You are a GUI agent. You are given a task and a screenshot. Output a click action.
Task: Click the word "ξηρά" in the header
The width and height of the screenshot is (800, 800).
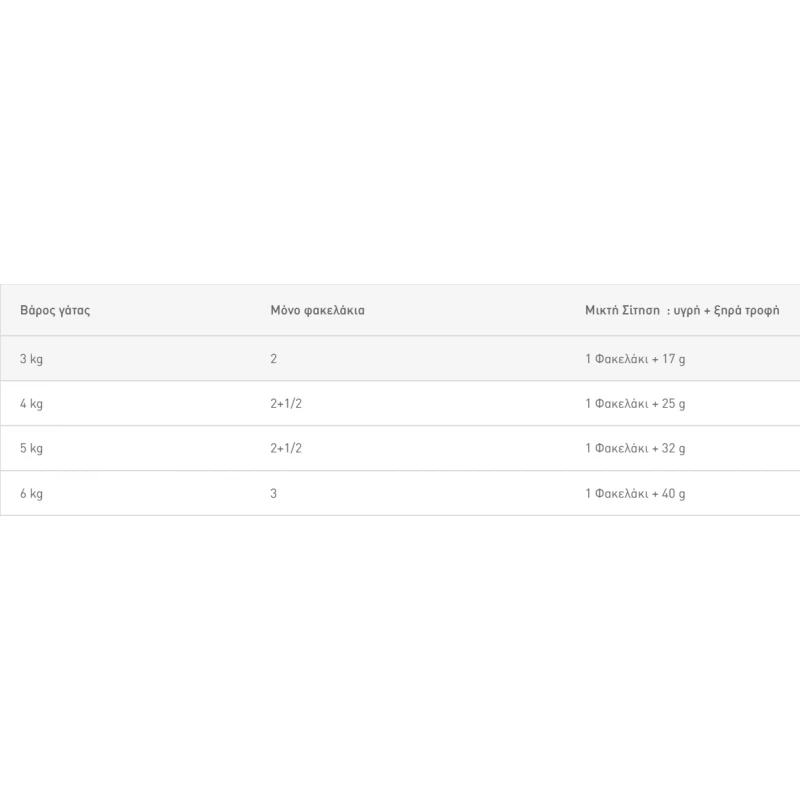coord(729,311)
